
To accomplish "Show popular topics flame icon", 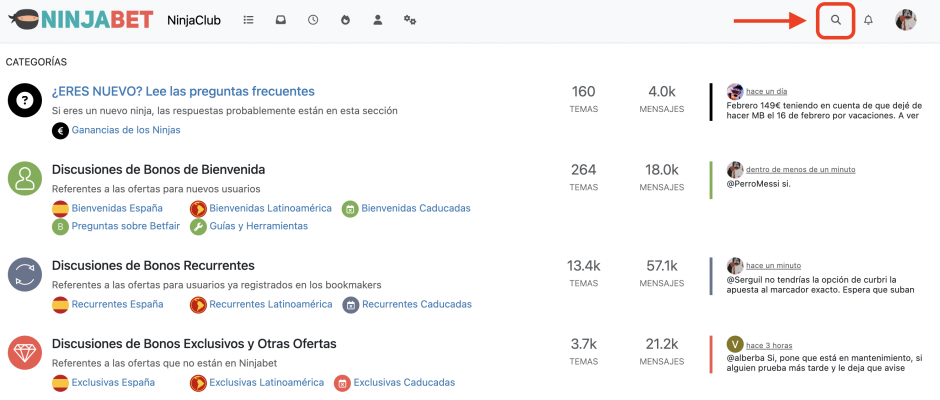I will pyautogui.click(x=345, y=20).
